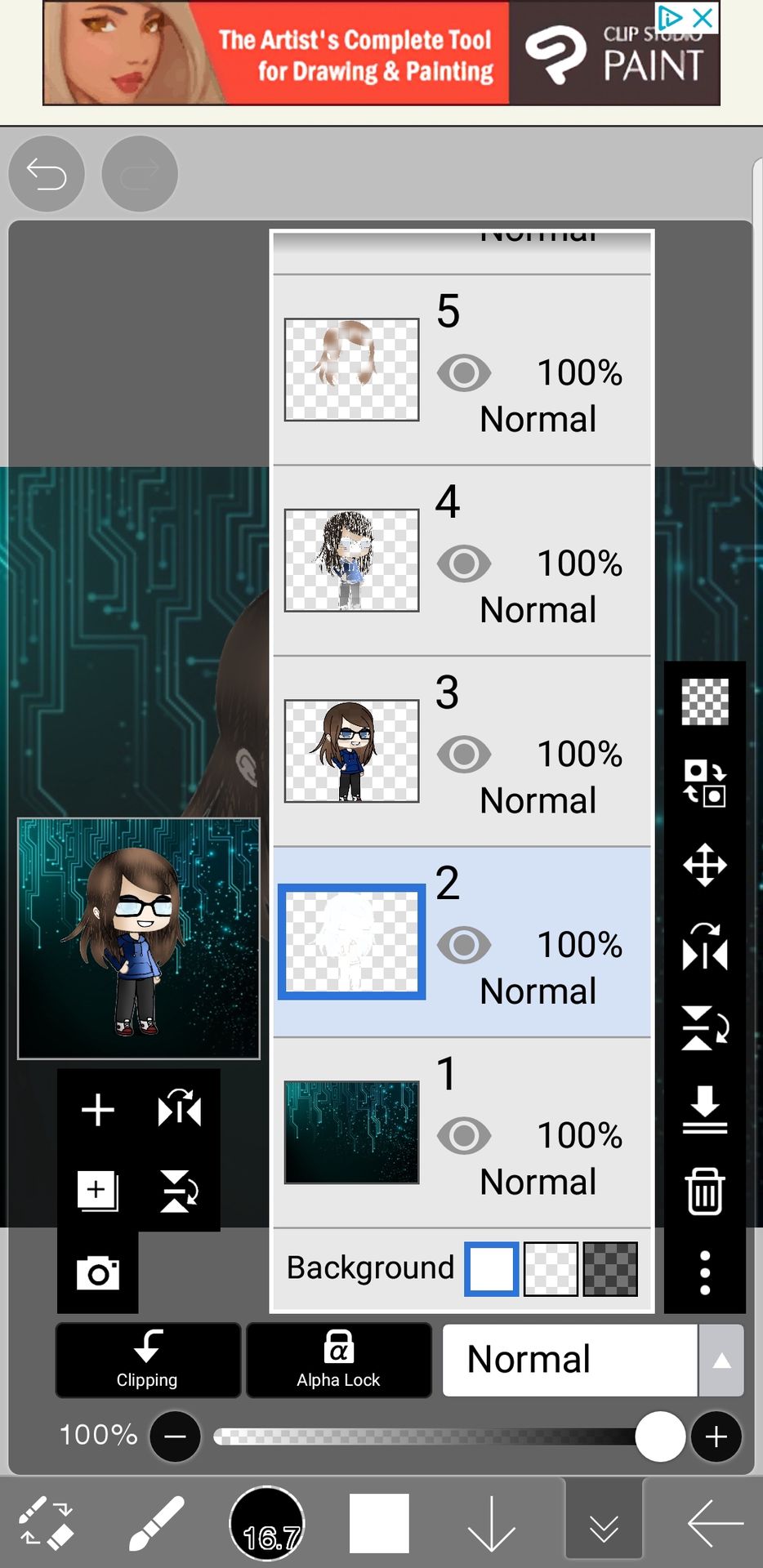Open the move layer transform tool
Image resolution: width=763 pixels, height=1568 pixels.
click(x=704, y=865)
